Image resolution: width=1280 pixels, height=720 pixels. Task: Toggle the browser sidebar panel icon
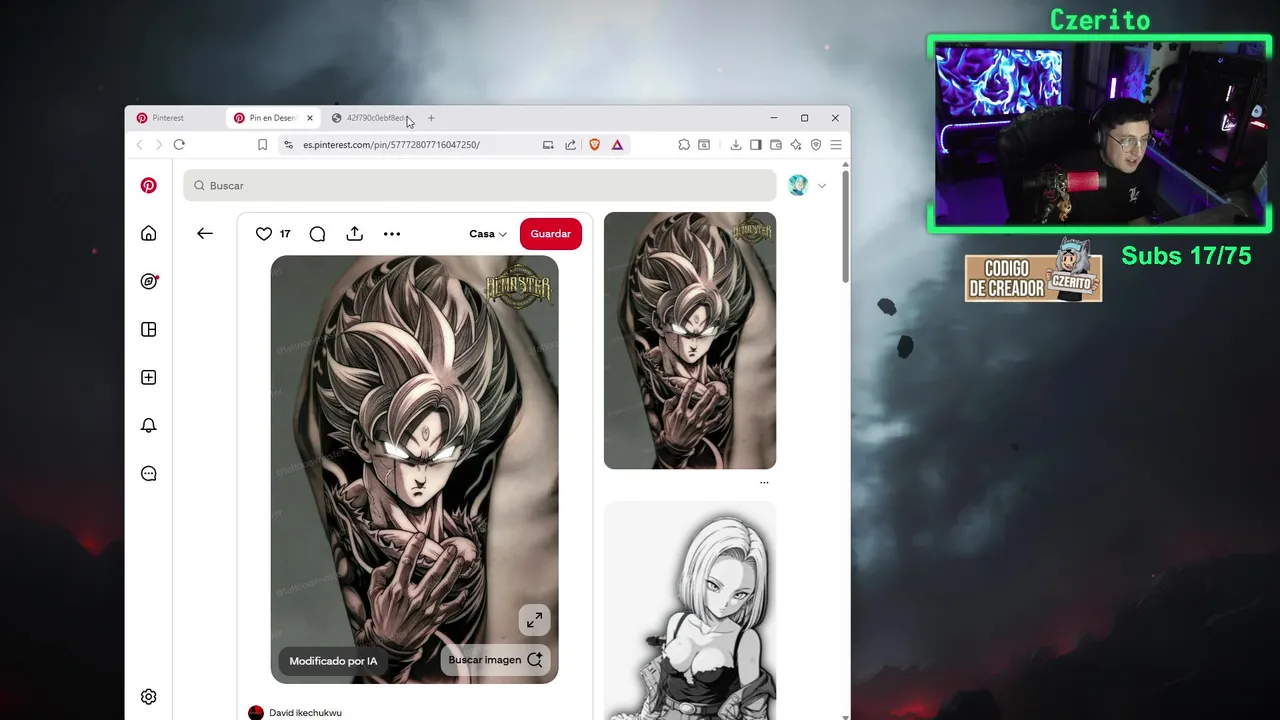756,145
